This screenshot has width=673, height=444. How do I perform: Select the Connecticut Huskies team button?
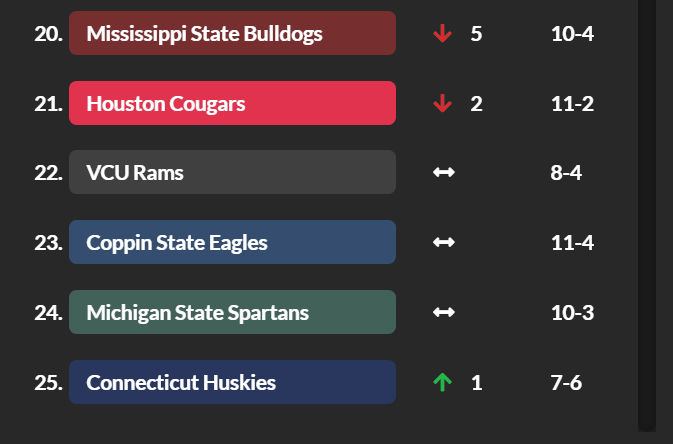tap(232, 383)
